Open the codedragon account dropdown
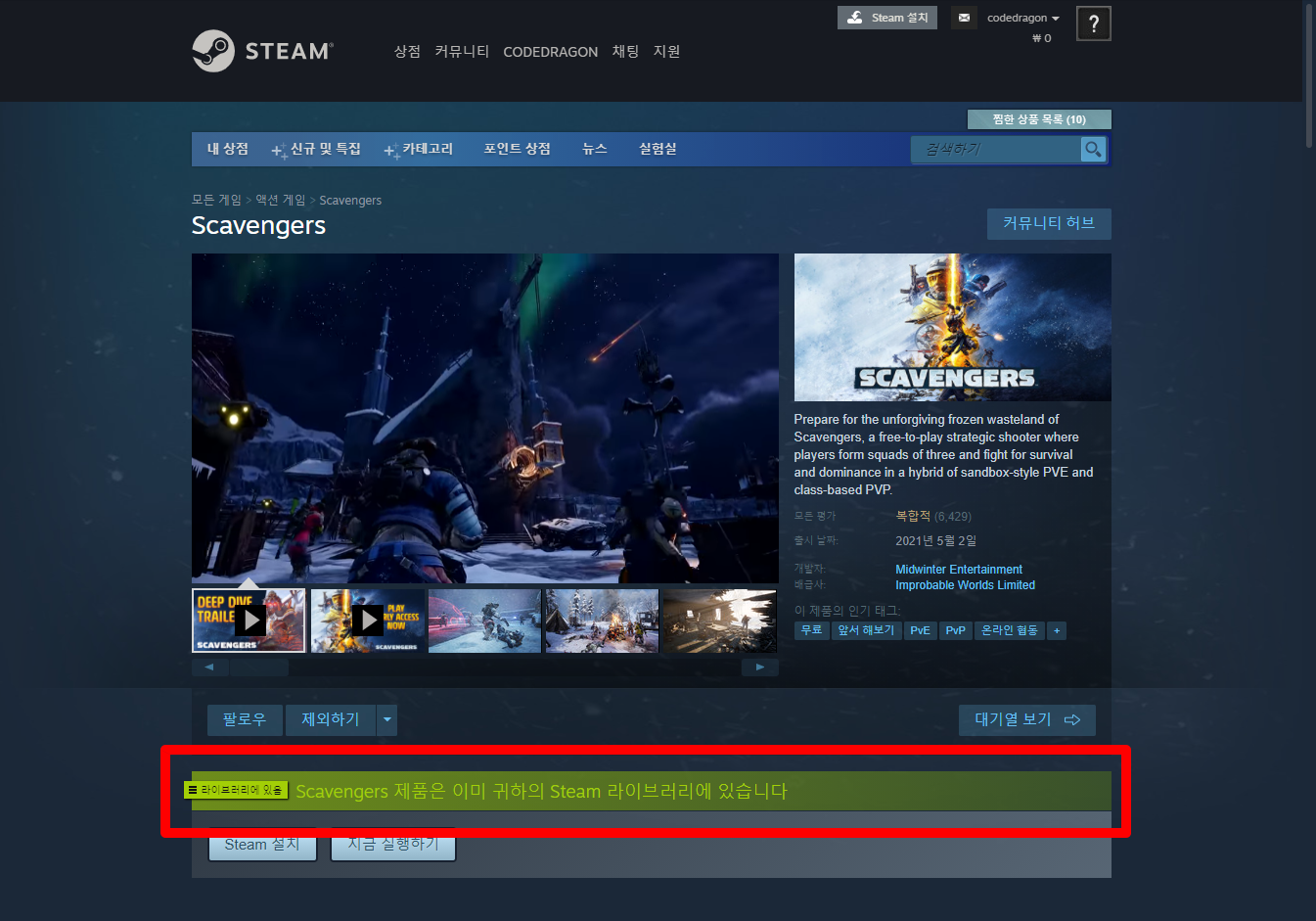The image size is (1316, 921). coord(1023,18)
